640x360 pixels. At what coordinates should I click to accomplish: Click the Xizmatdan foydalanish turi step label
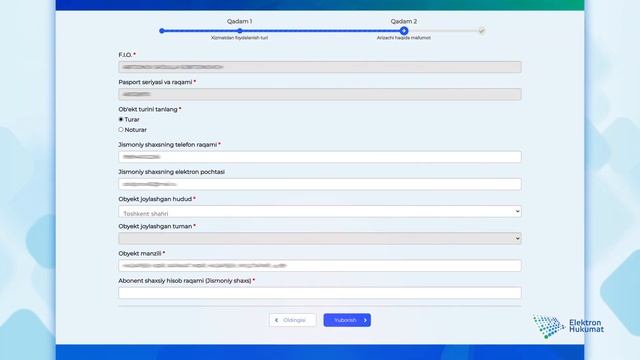[x=240, y=38]
